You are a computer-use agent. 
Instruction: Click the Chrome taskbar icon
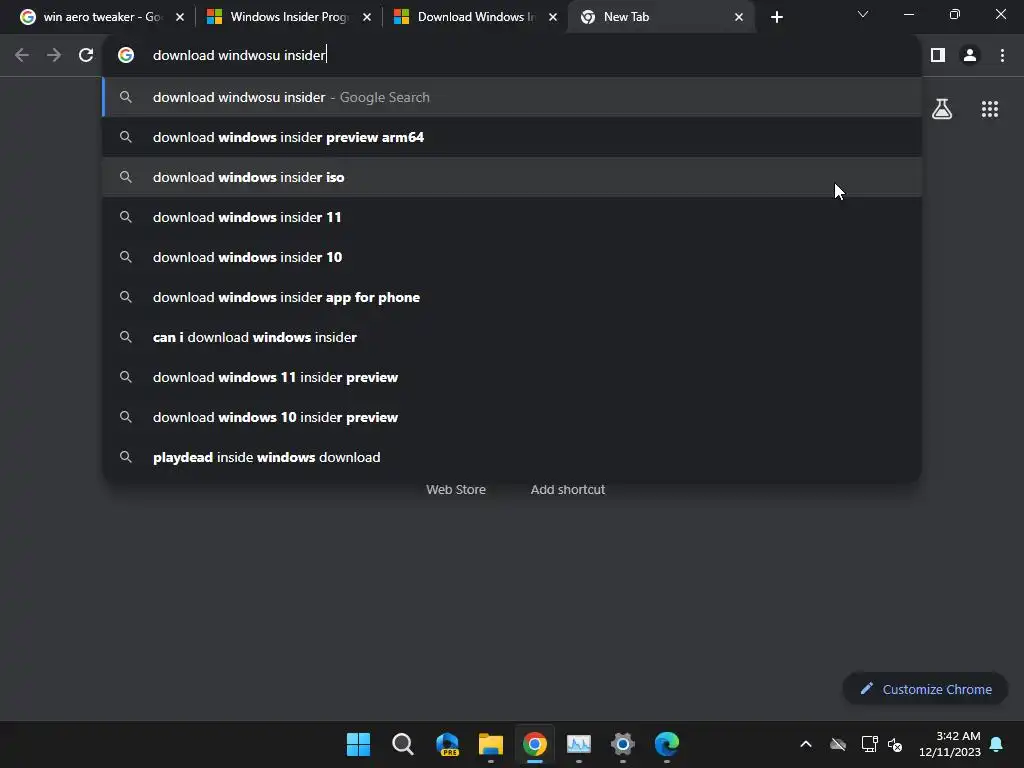[x=534, y=744]
